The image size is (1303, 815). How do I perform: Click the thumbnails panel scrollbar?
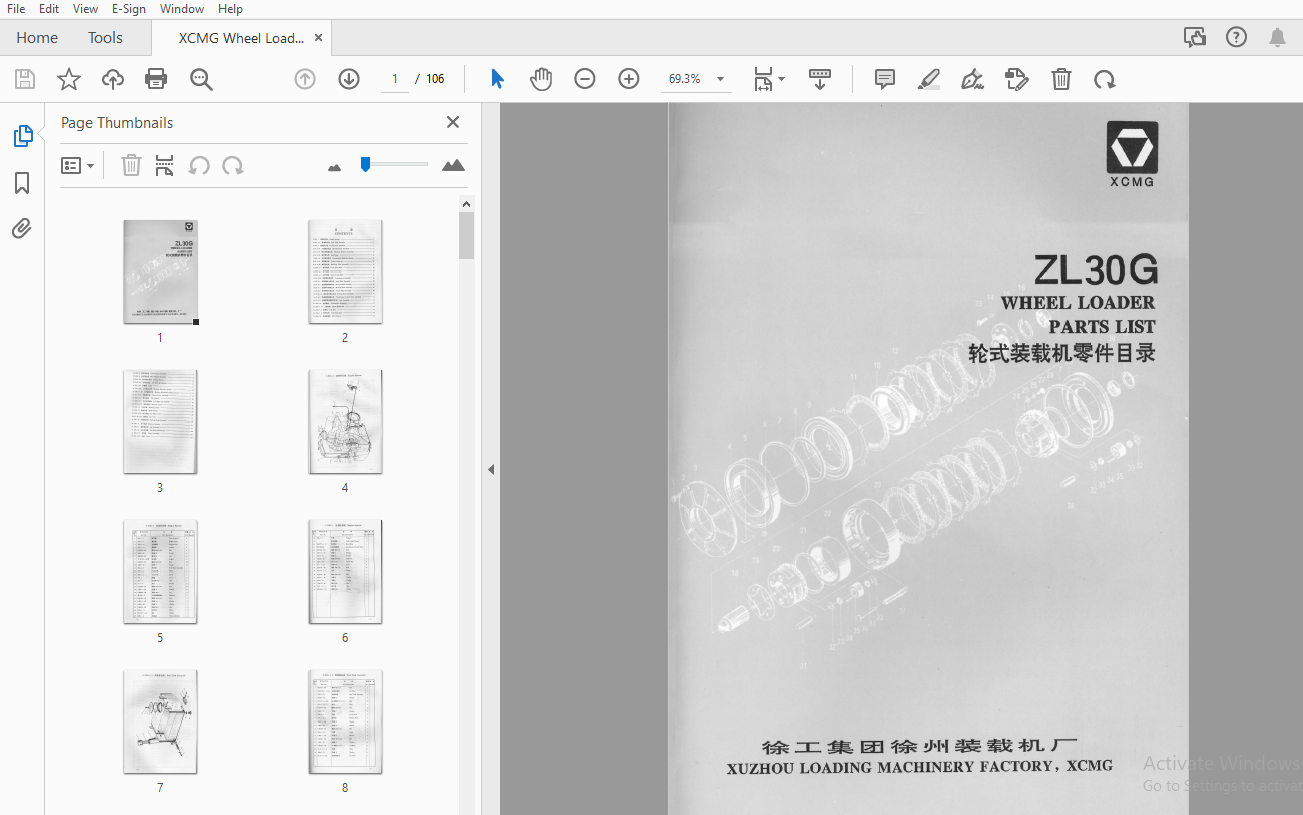pos(466,236)
